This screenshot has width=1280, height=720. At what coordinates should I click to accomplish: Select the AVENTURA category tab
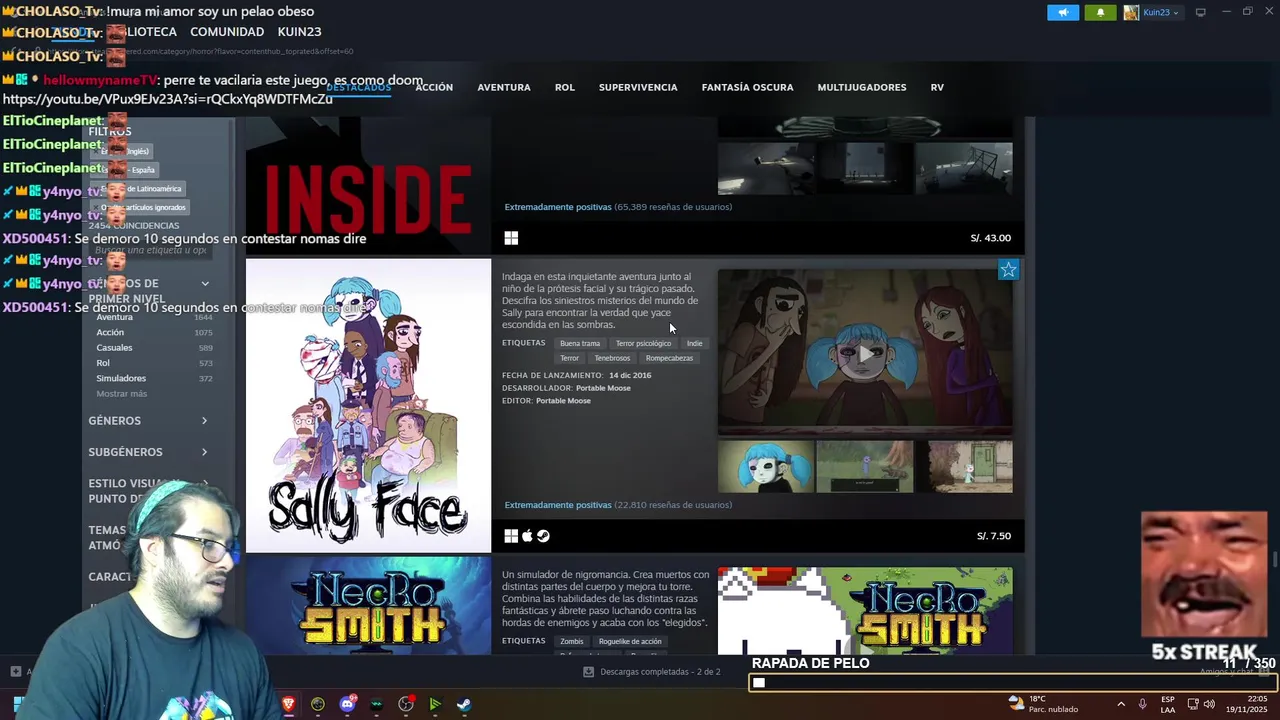(504, 87)
